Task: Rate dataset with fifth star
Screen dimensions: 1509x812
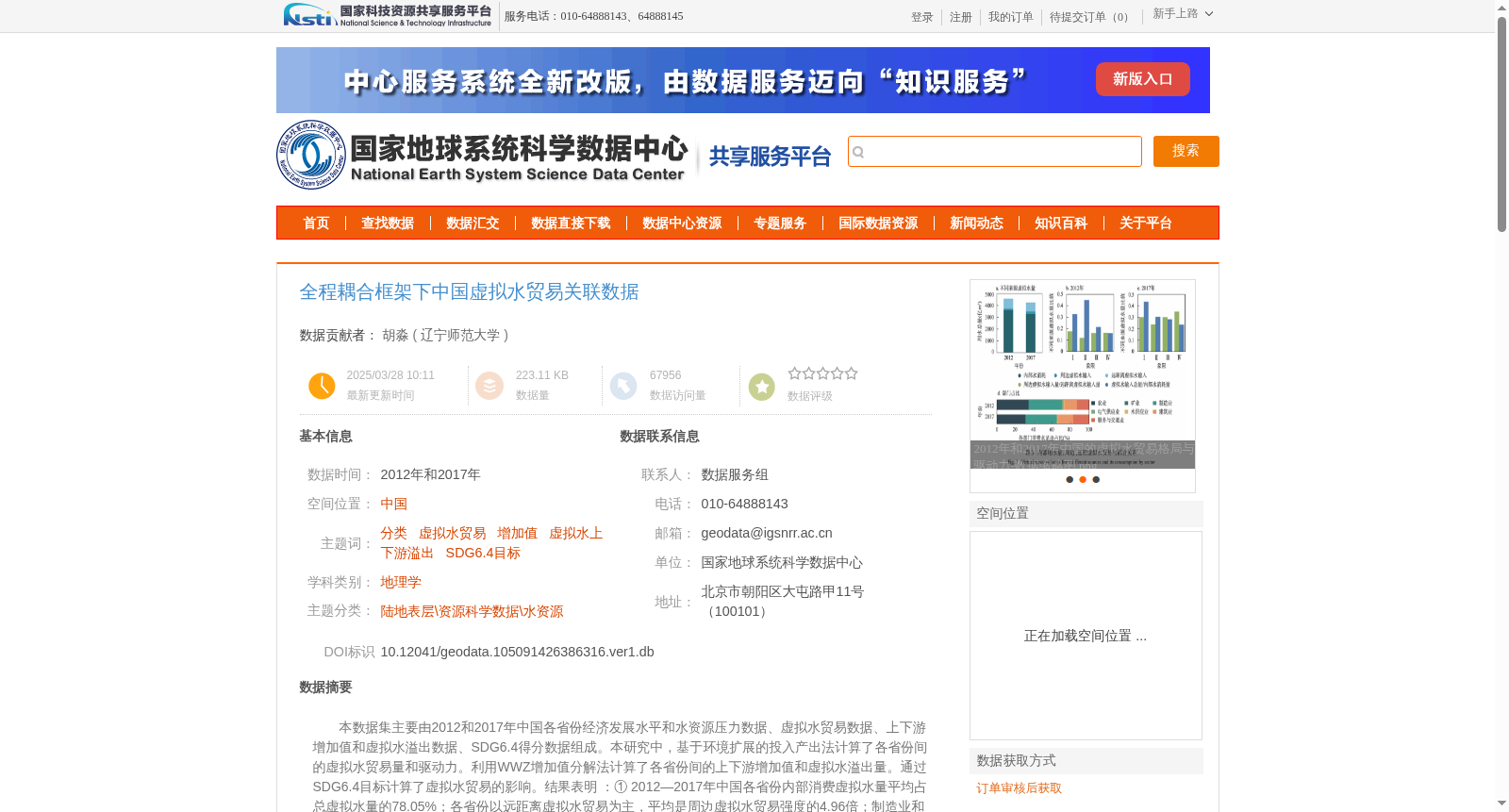Action: (852, 373)
